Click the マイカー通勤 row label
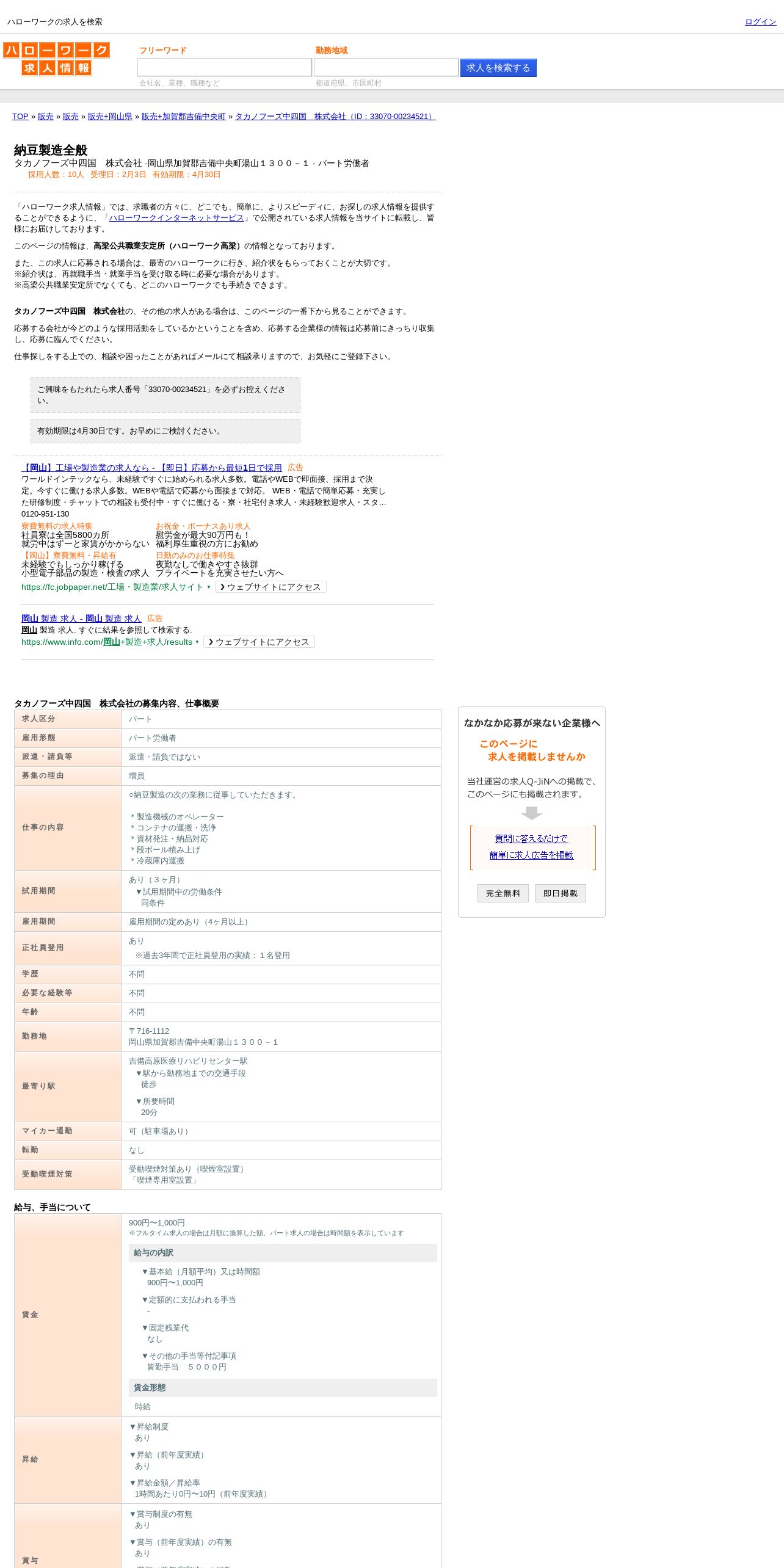This screenshot has width=784, height=1568. [47, 1131]
